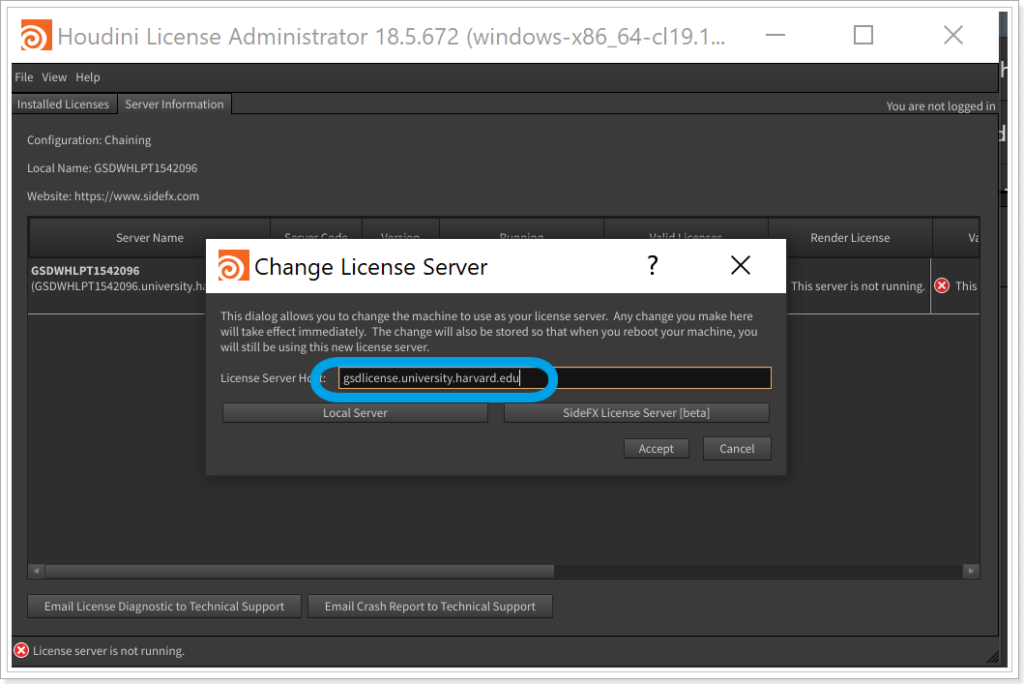
Task: Open the View menu
Action: pyautogui.click(x=54, y=77)
